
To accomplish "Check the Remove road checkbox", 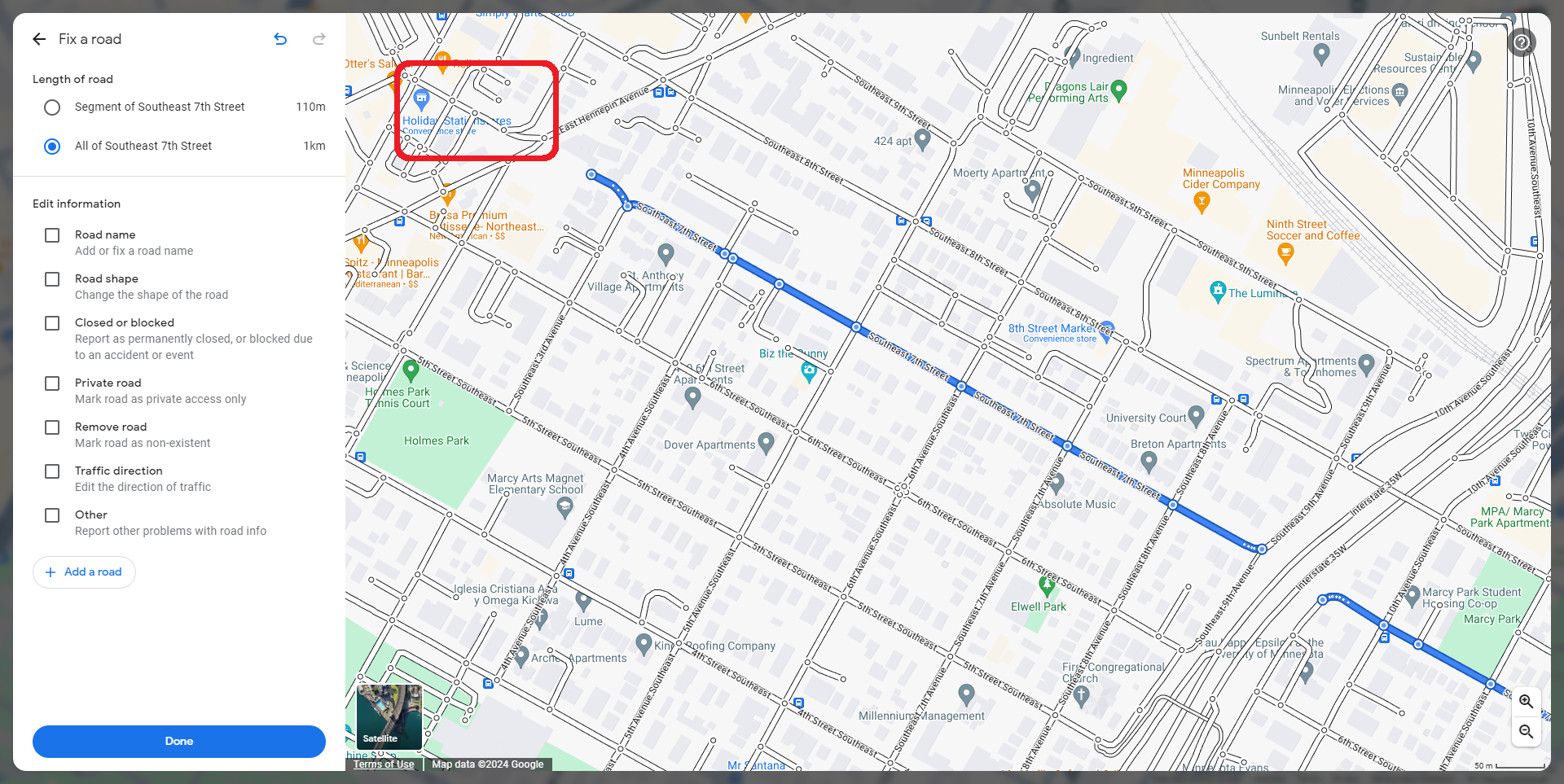I will [52, 427].
